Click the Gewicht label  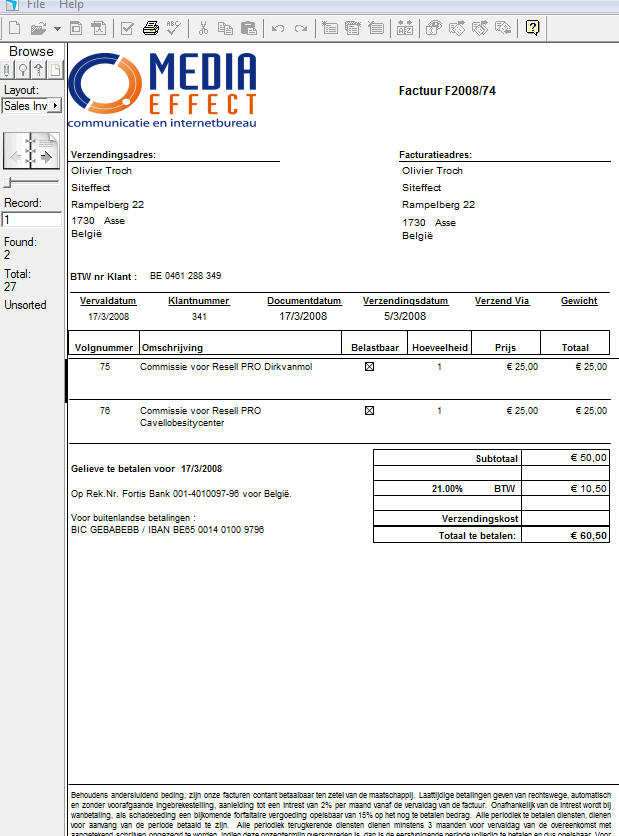point(579,301)
